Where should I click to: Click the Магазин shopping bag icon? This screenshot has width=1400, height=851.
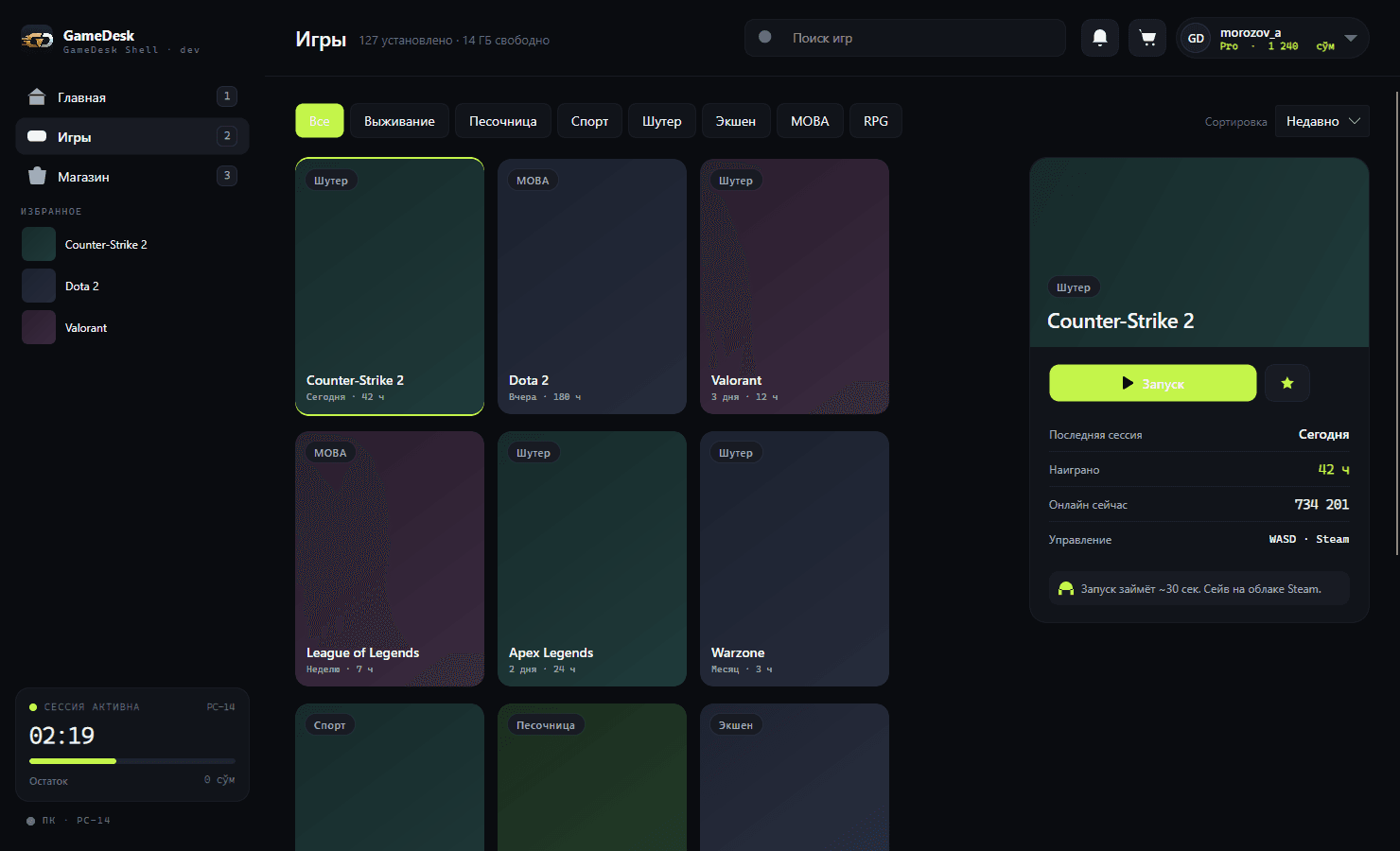click(37, 176)
